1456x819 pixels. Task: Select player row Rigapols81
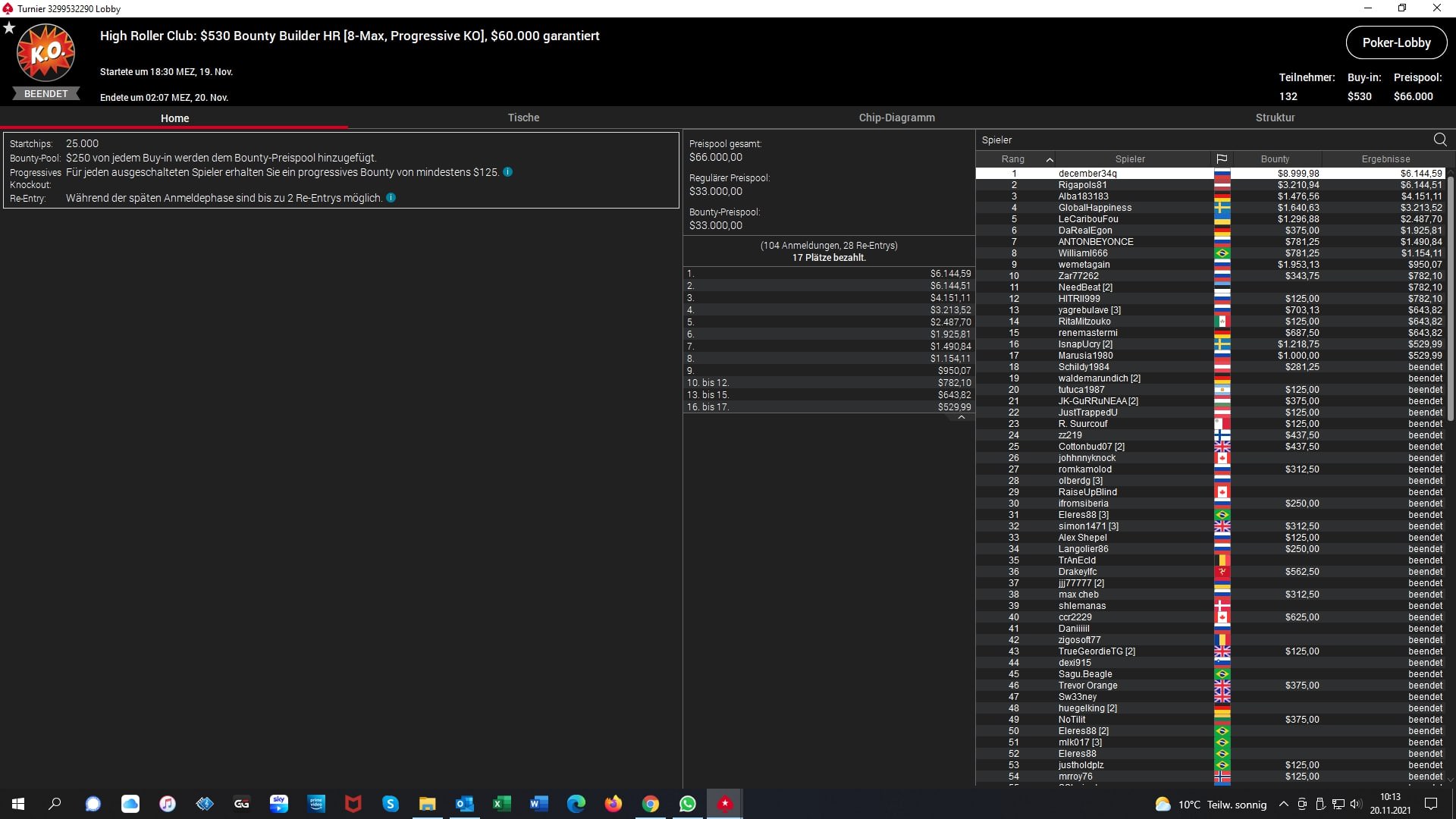(1211, 185)
